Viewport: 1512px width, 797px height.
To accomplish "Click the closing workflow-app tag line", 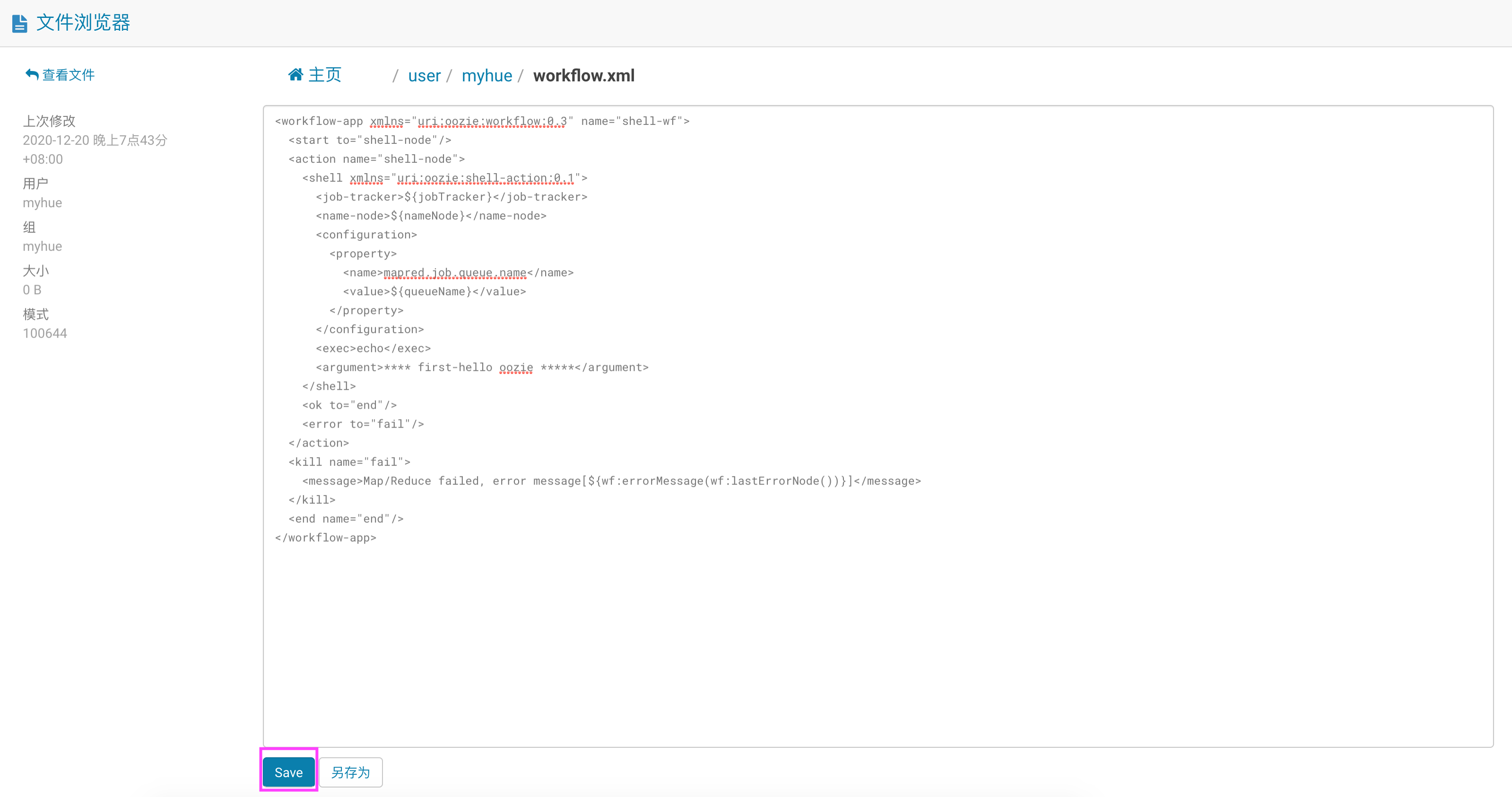I will [326, 538].
